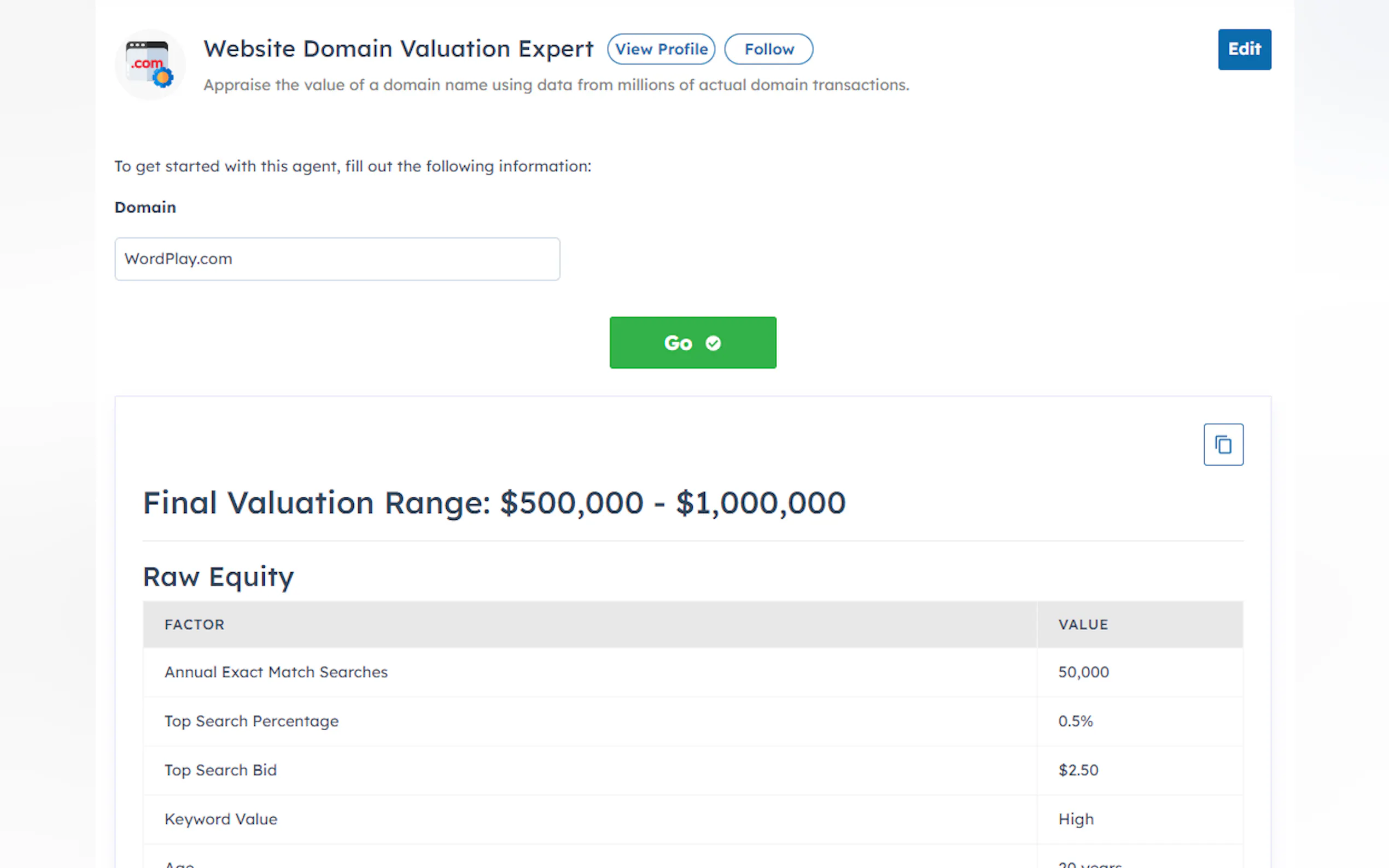Click the View Profile button
Image resolution: width=1389 pixels, height=868 pixels.
(x=661, y=49)
